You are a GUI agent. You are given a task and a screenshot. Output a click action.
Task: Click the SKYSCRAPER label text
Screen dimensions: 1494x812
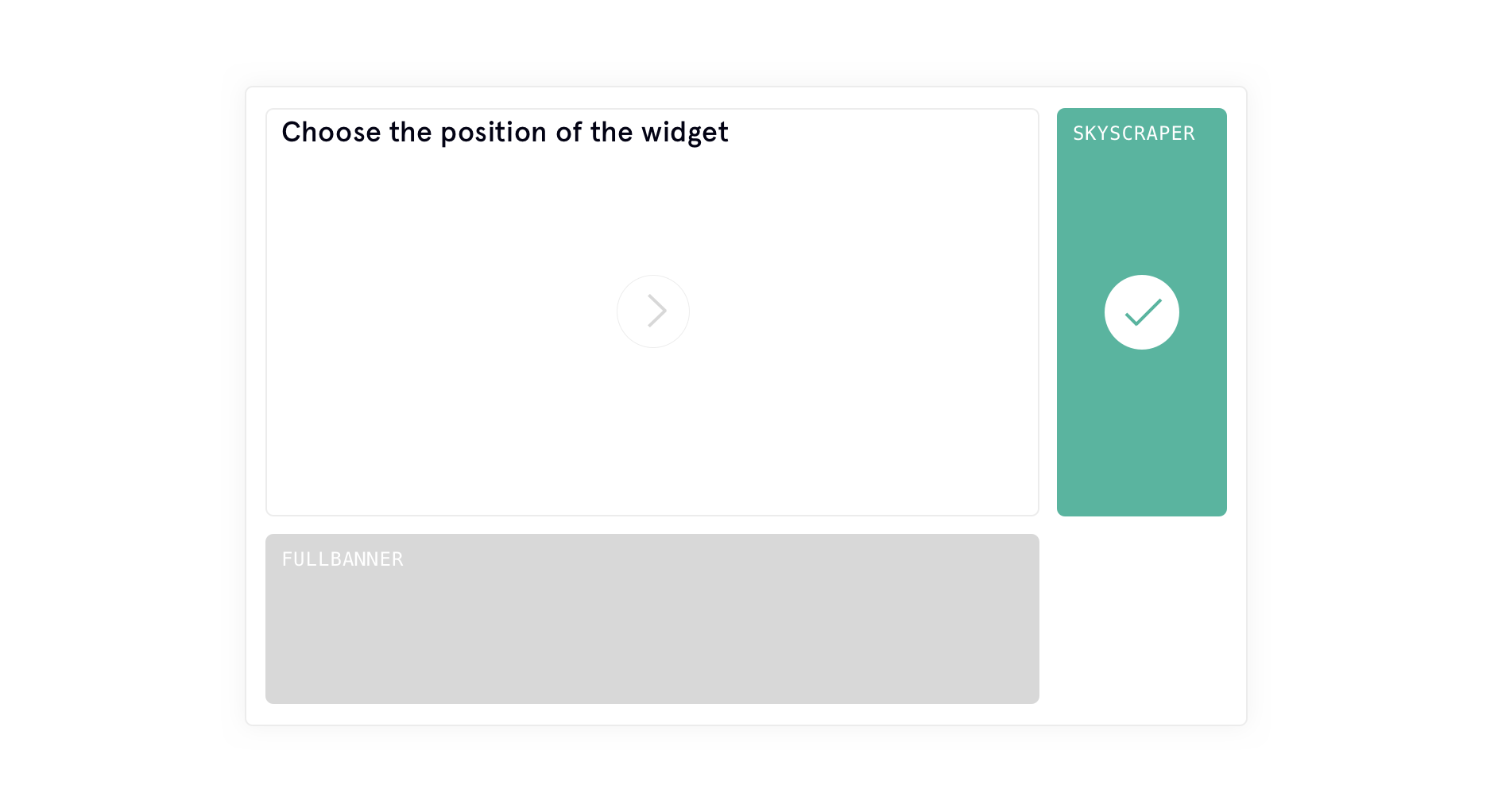point(1134,133)
